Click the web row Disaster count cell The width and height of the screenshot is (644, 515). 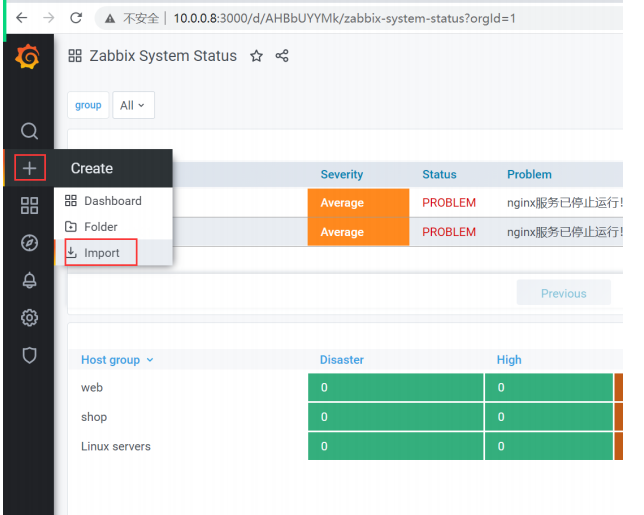pyautogui.click(x=396, y=387)
